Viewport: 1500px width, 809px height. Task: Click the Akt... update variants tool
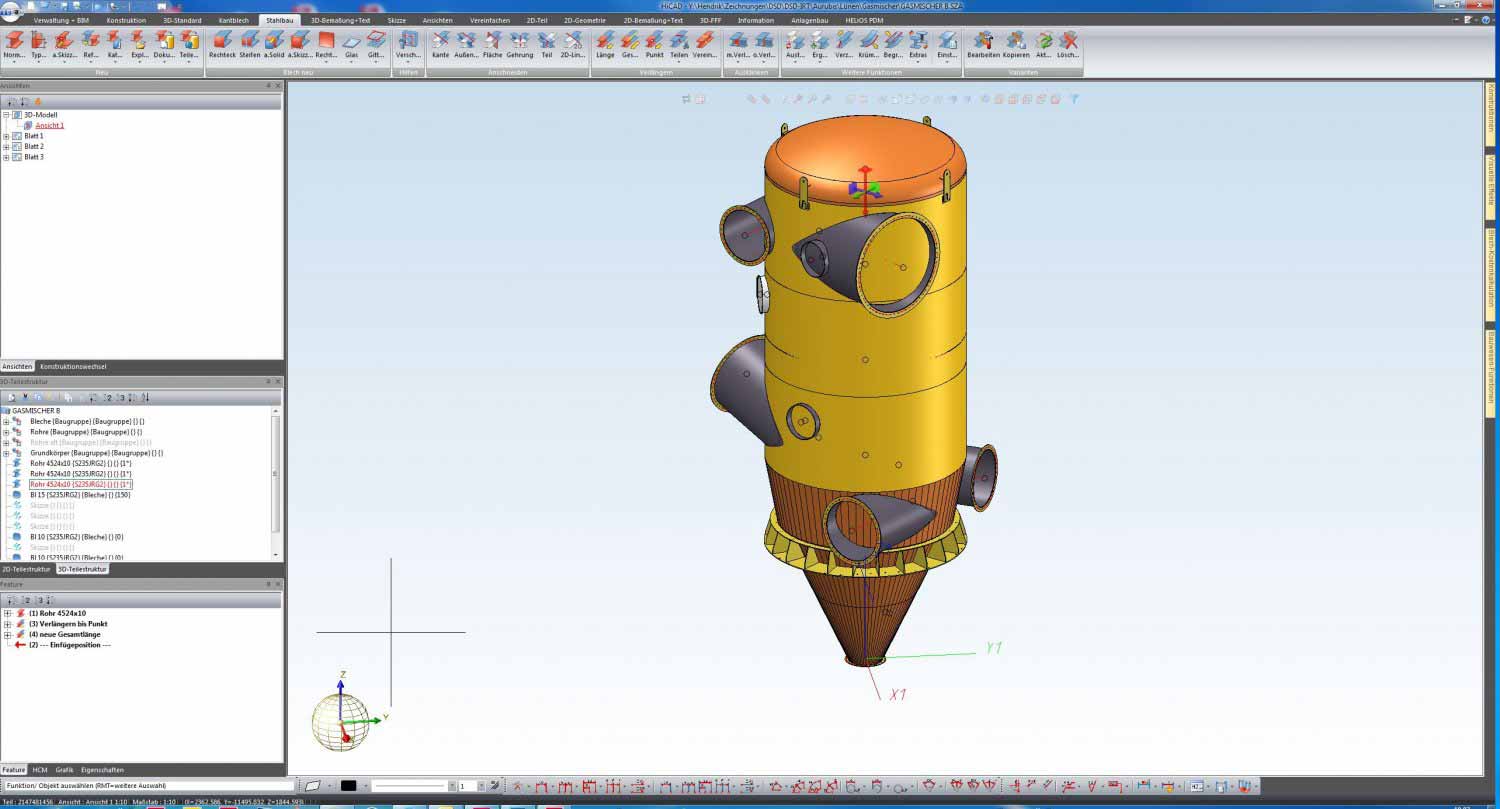pyautogui.click(x=1043, y=45)
